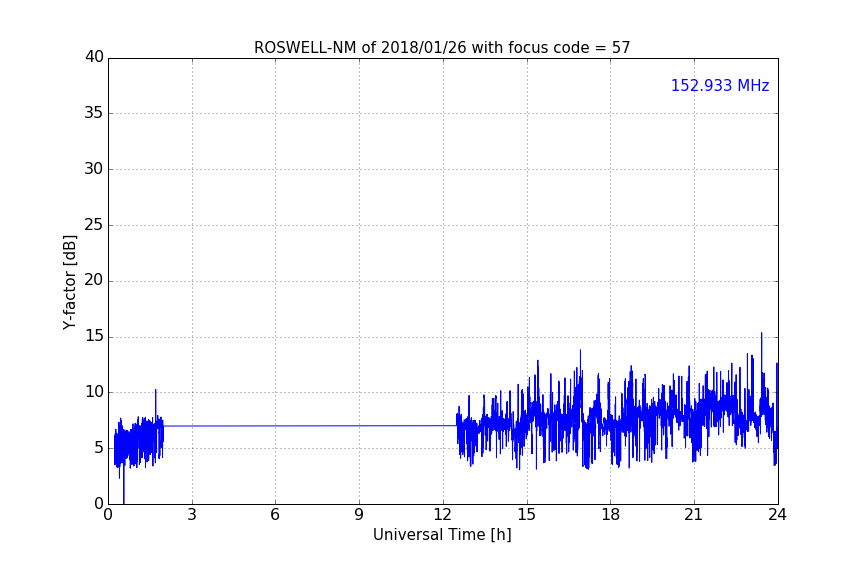The height and width of the screenshot is (576, 864).
Task: Click the y-axis tick label 15
Action: tap(94, 336)
